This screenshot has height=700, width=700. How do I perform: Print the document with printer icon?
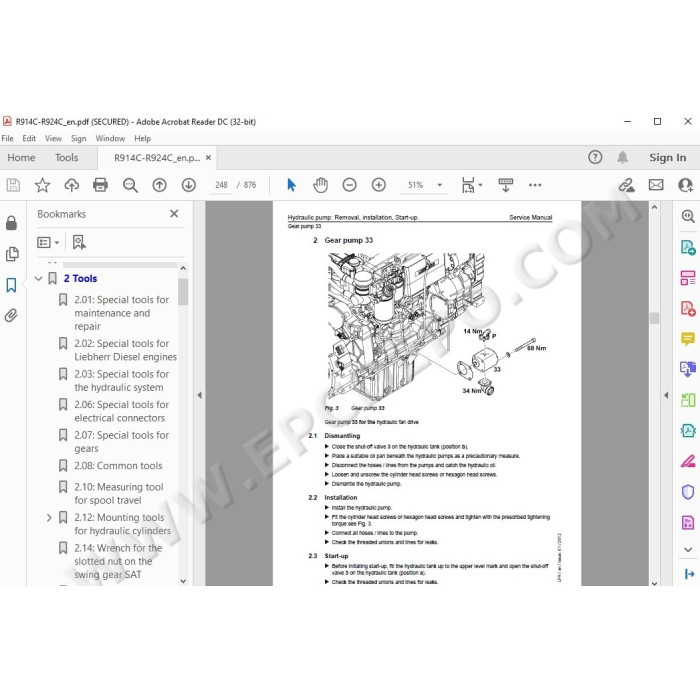click(x=100, y=185)
